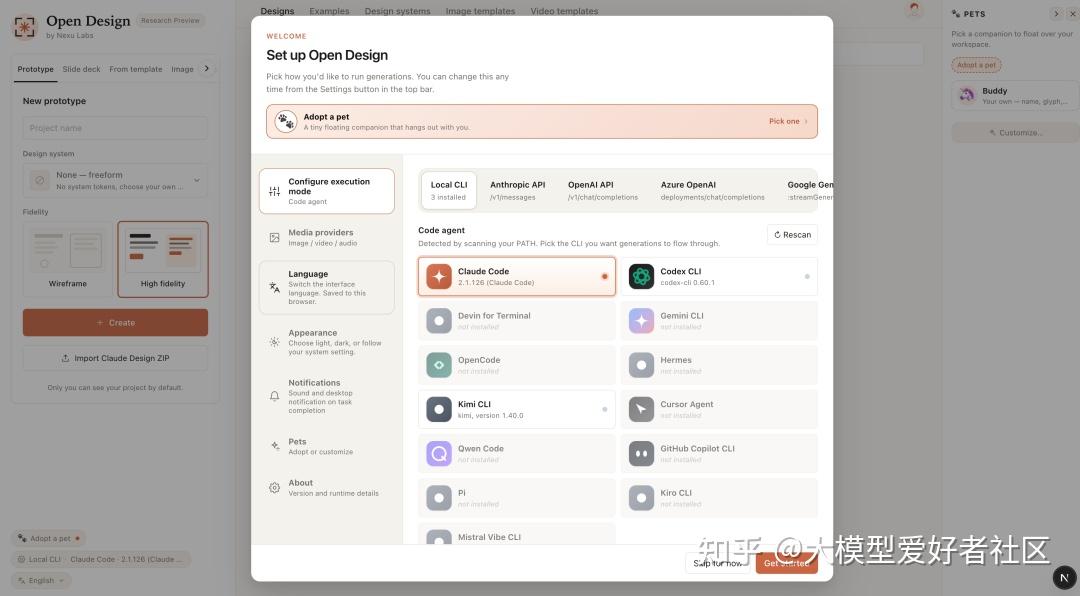1080x596 pixels.
Task: Click the orange Create button
Action: [115, 322]
